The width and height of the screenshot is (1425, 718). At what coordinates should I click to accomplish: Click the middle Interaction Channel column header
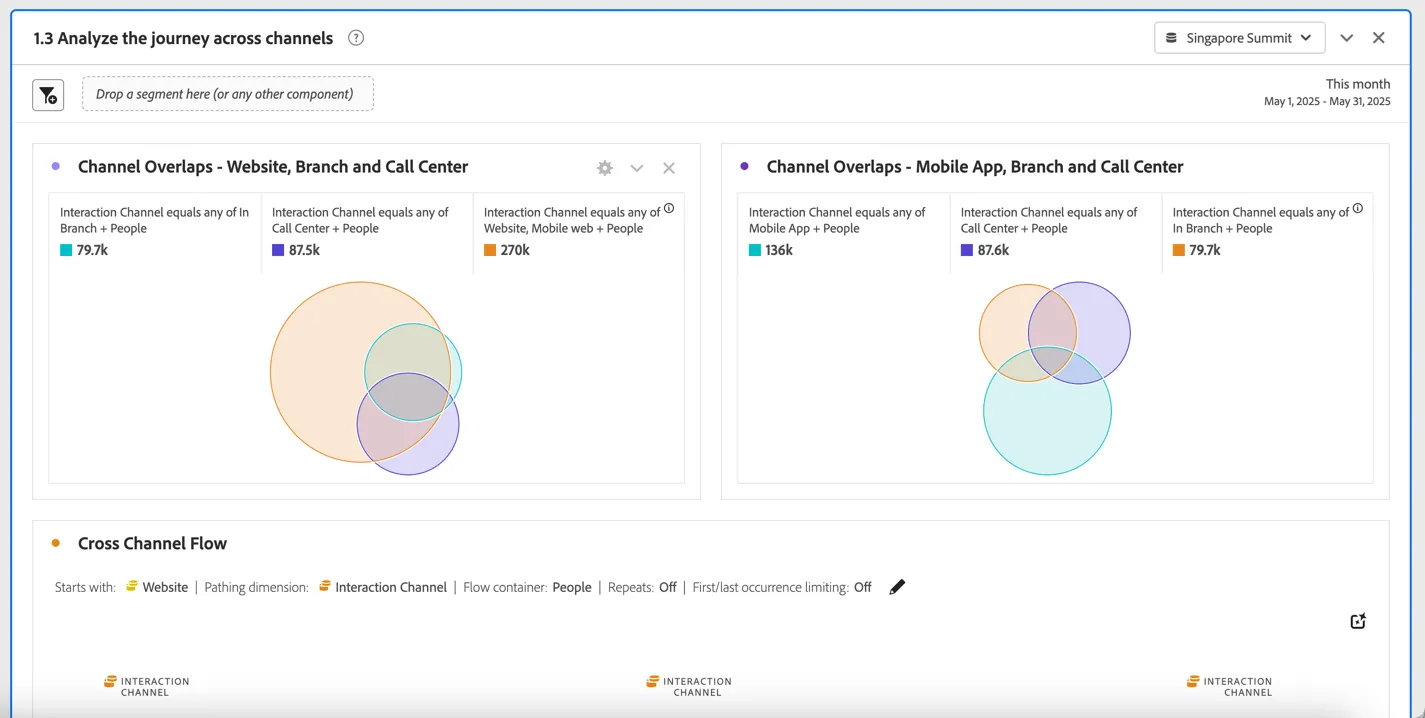click(689, 686)
